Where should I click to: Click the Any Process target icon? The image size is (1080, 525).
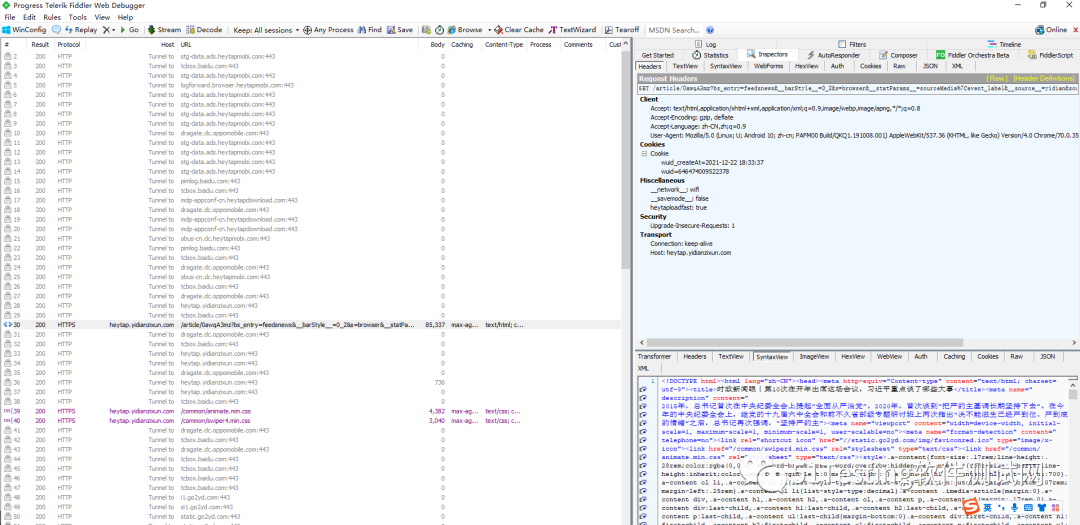click(x=308, y=30)
